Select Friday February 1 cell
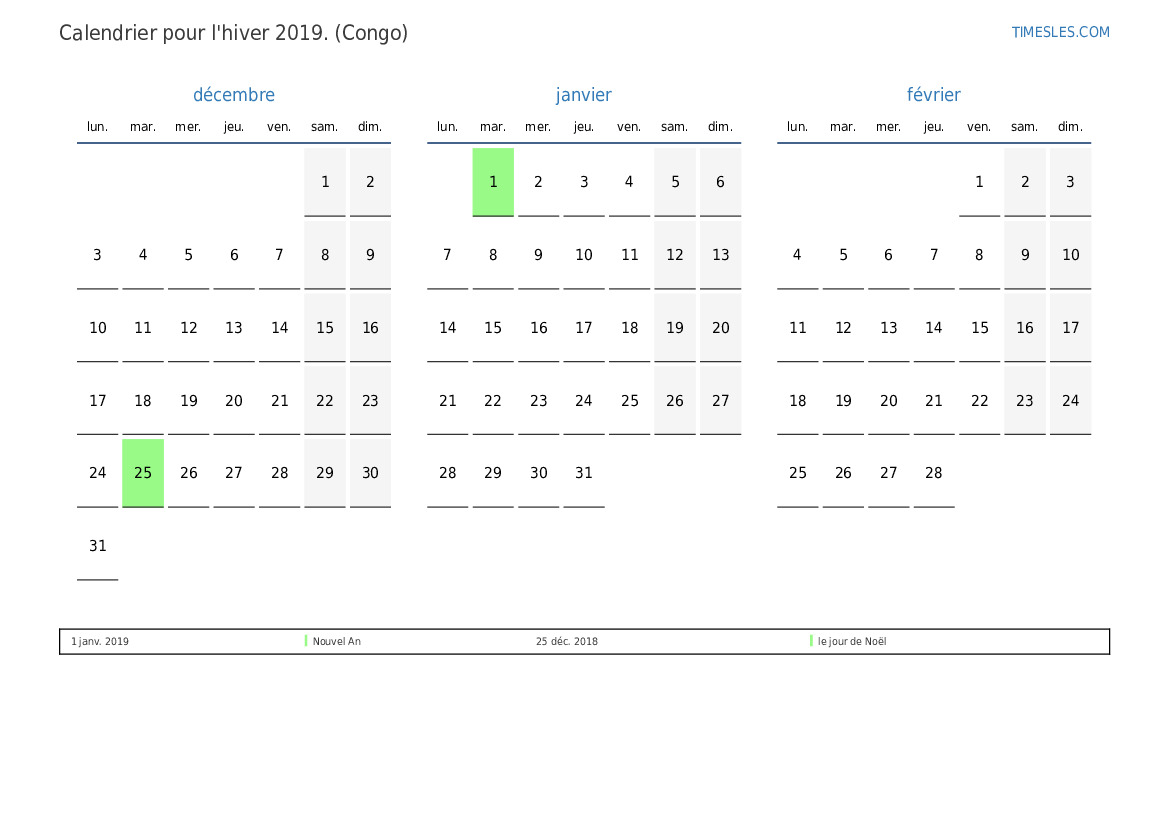Image resolution: width=1169 pixels, height=827 pixels. click(x=979, y=182)
